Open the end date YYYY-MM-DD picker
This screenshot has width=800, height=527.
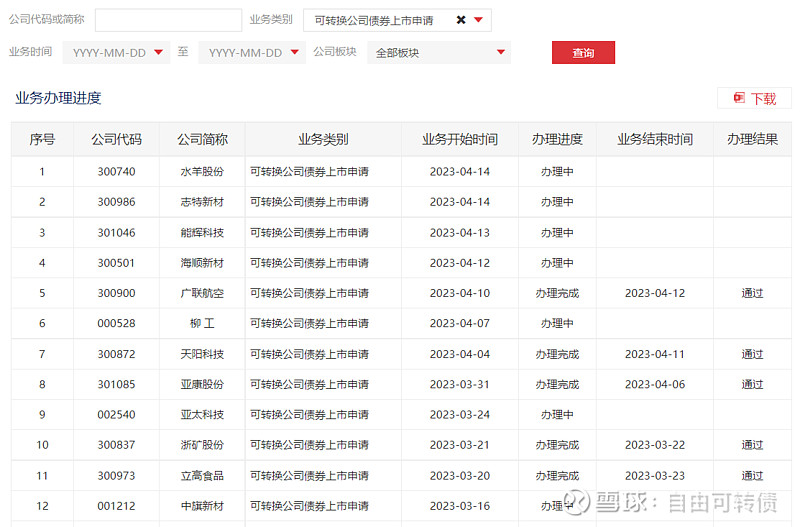252,53
